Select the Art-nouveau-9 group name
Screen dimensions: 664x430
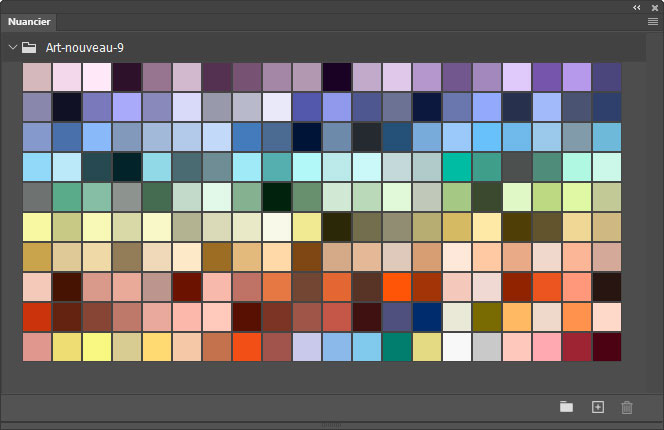pos(85,47)
